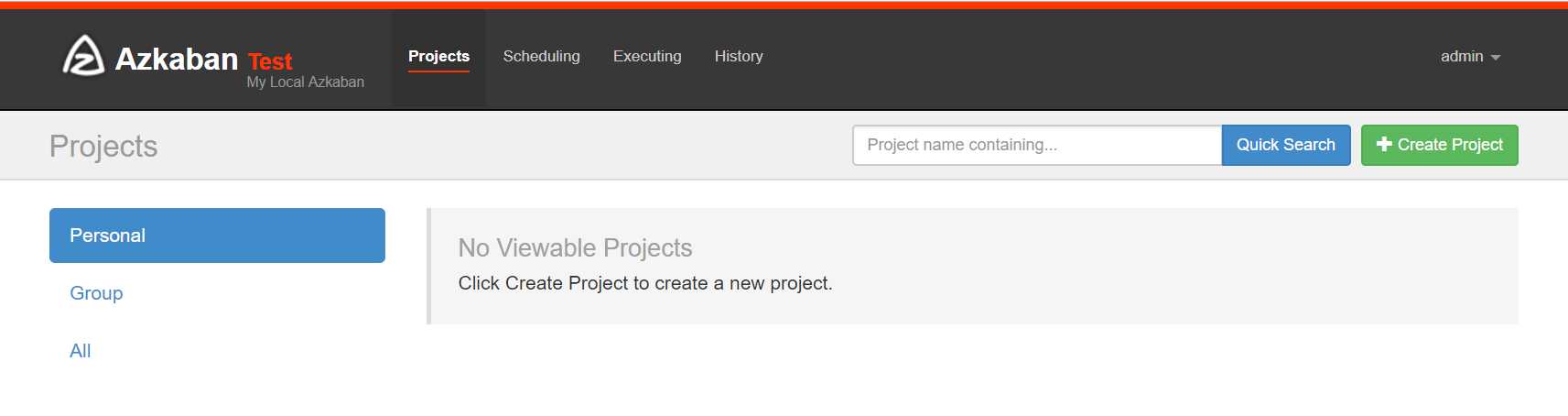View the History tab
The height and width of the screenshot is (416, 1568).
(739, 57)
